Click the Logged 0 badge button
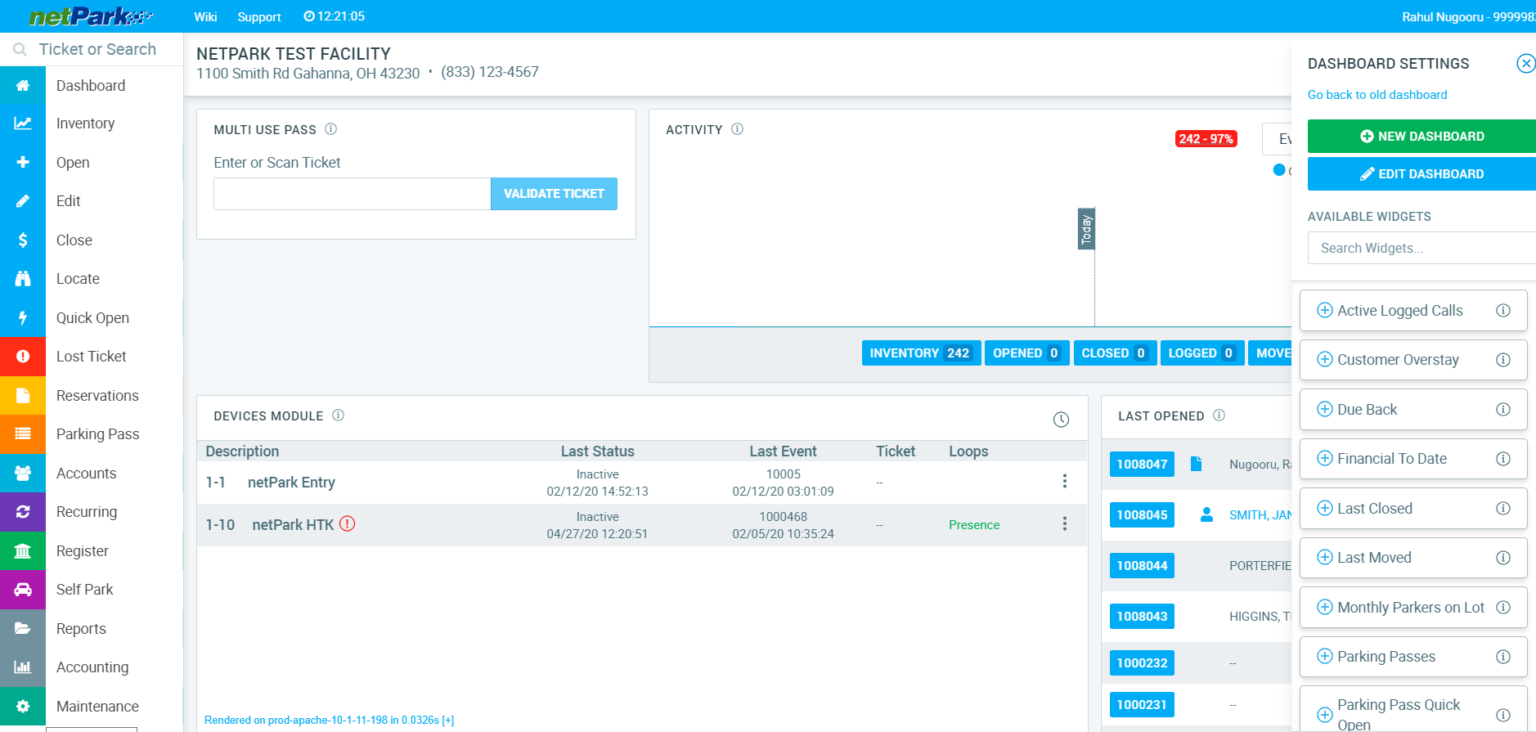Viewport: 1536px width, 732px height. click(x=1202, y=353)
